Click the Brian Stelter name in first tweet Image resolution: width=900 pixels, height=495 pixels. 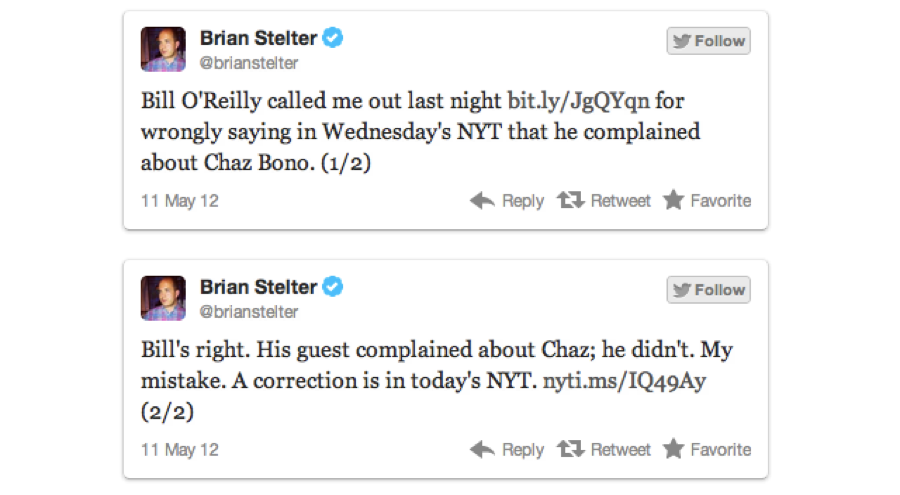tap(258, 38)
